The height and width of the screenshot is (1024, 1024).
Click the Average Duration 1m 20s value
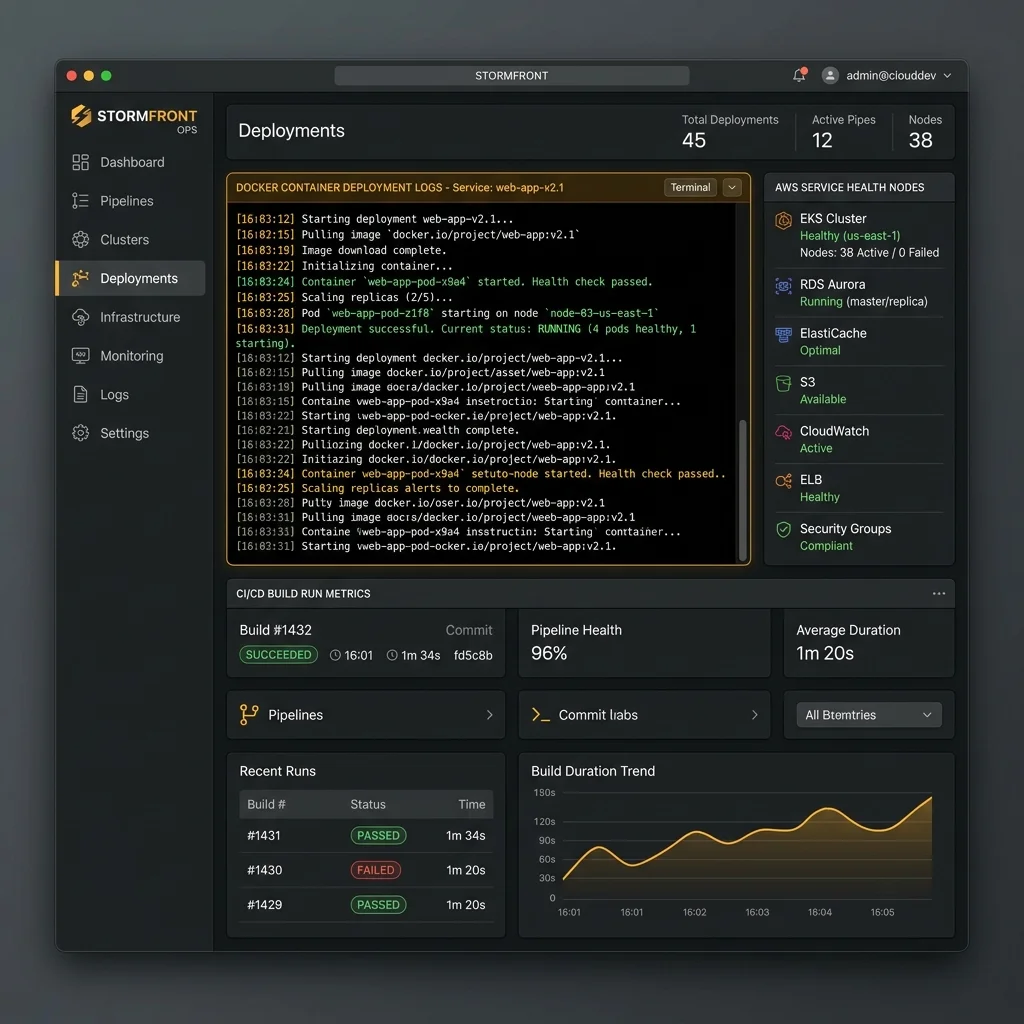825,653
